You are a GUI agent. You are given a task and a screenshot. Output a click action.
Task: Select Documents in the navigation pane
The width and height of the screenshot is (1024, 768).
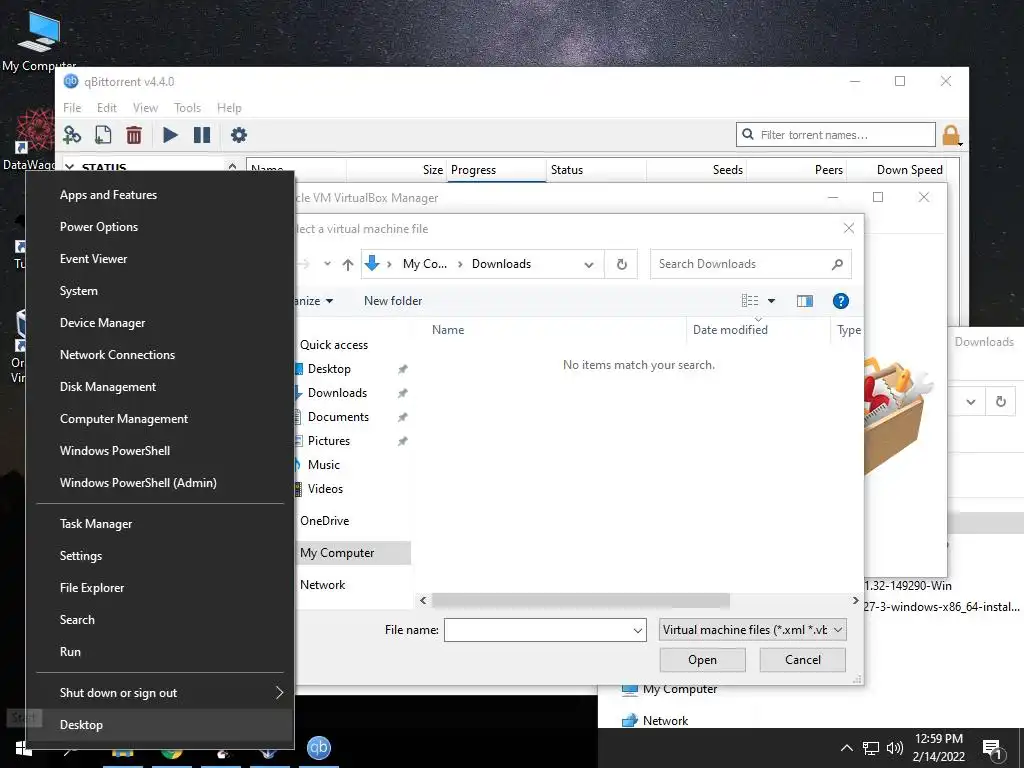pos(338,417)
